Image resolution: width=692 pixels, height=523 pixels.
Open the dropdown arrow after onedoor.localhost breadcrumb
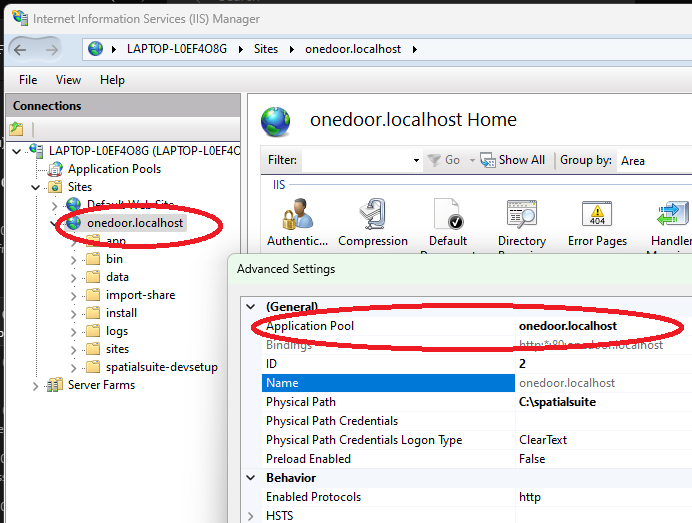[x=415, y=49]
